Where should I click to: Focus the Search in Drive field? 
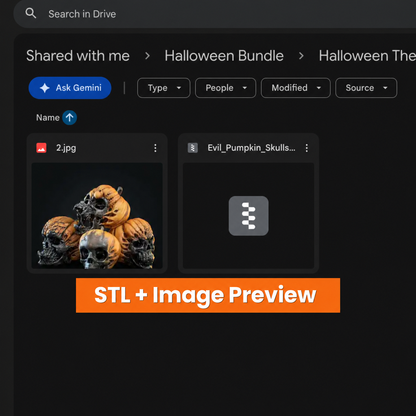215,14
